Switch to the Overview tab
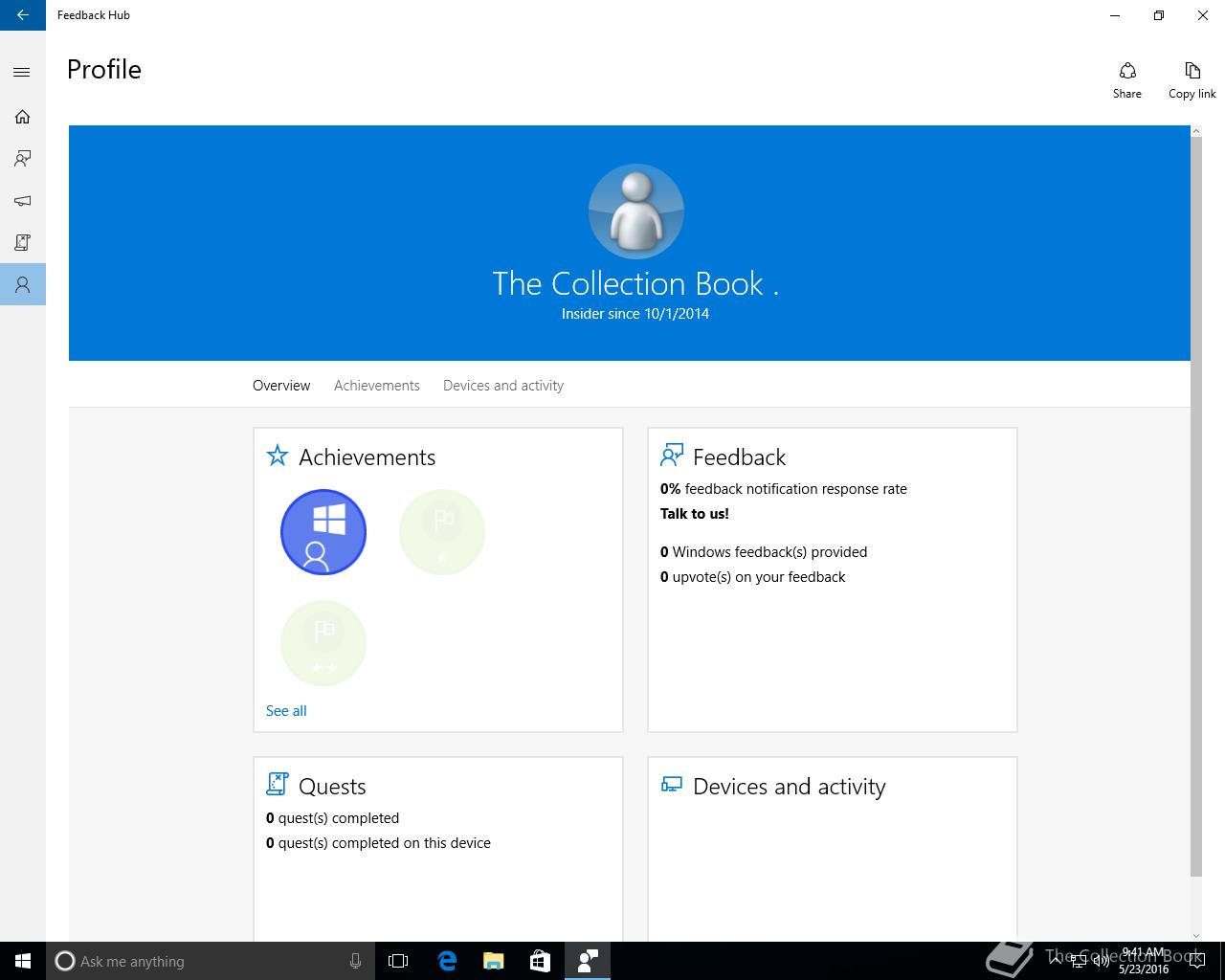This screenshot has height=980, width=1225. tap(281, 386)
